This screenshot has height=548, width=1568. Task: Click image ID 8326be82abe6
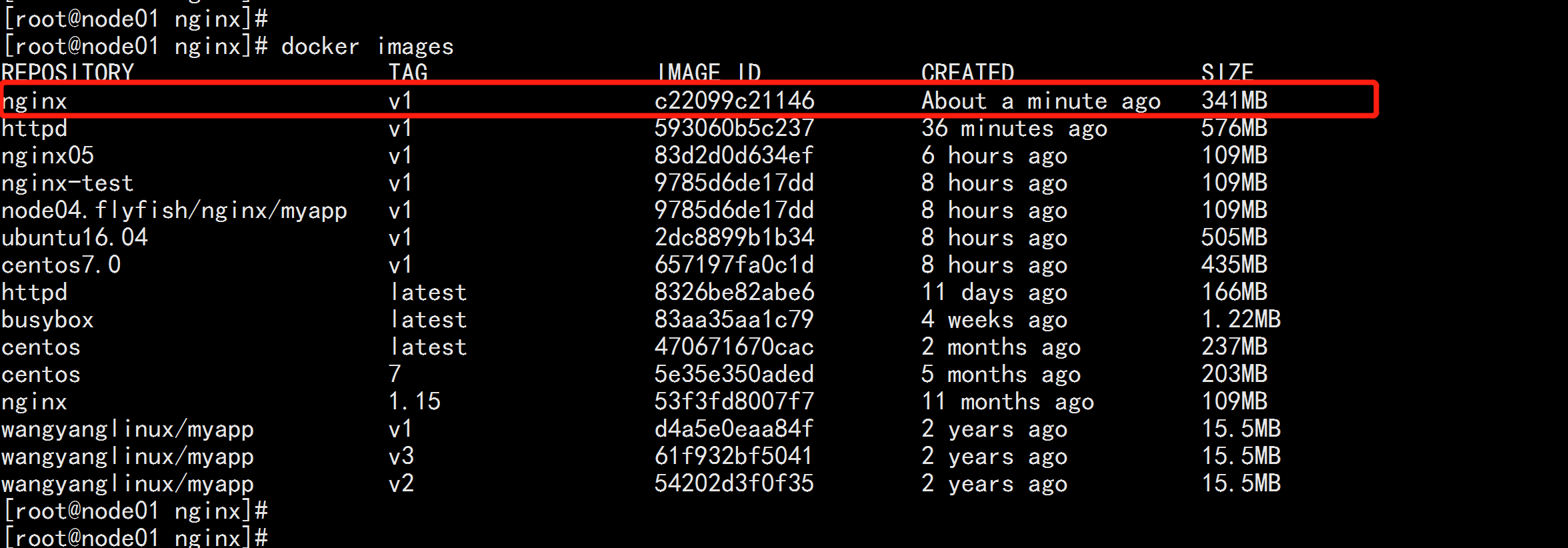pos(734,292)
